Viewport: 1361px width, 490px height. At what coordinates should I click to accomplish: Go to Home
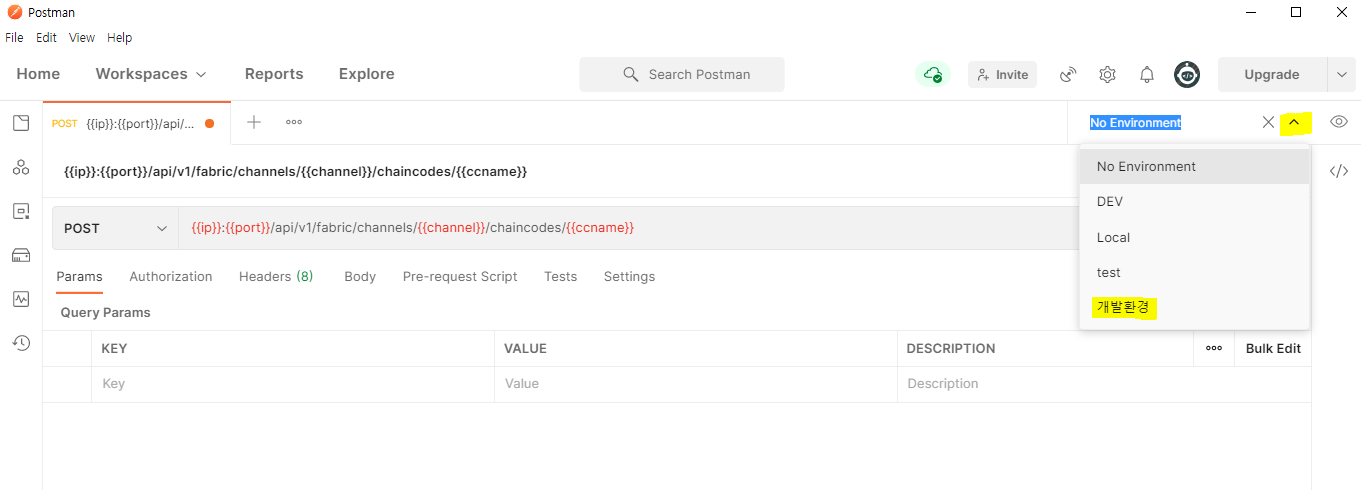click(38, 74)
